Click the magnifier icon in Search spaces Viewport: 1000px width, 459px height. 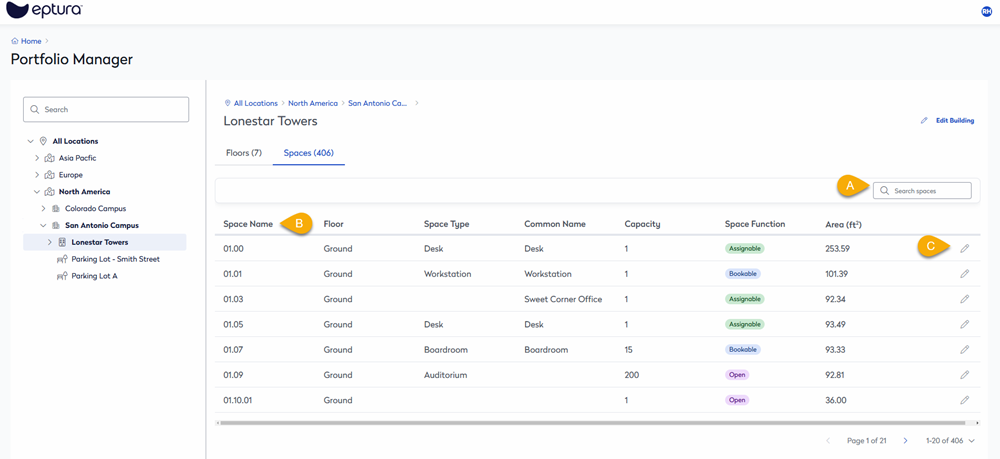pyautogui.click(x=884, y=191)
